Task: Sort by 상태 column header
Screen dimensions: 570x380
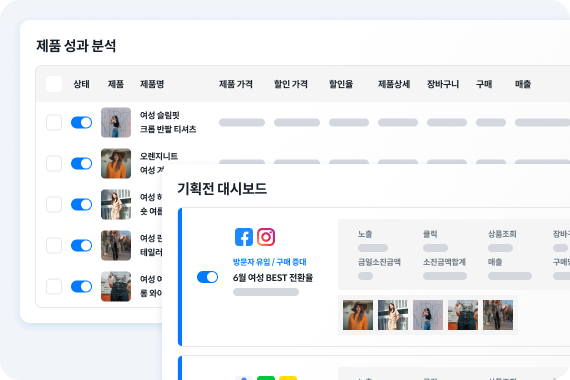Action: coord(81,84)
